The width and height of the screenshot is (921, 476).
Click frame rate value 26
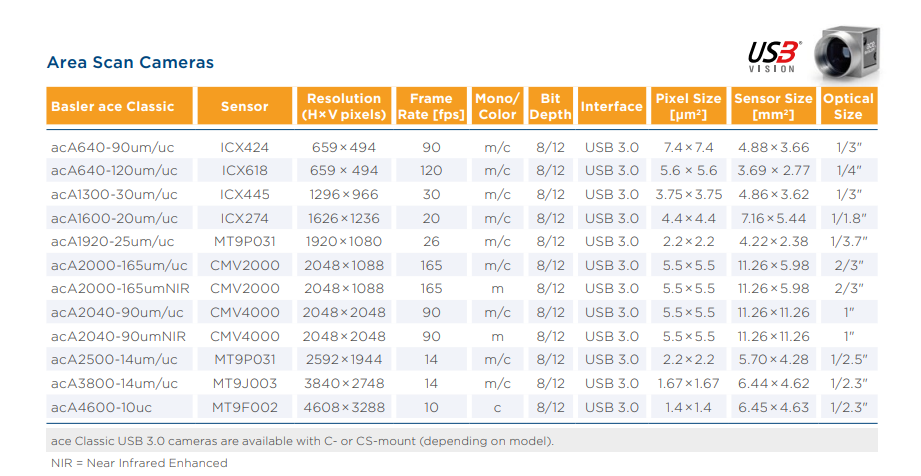(431, 242)
